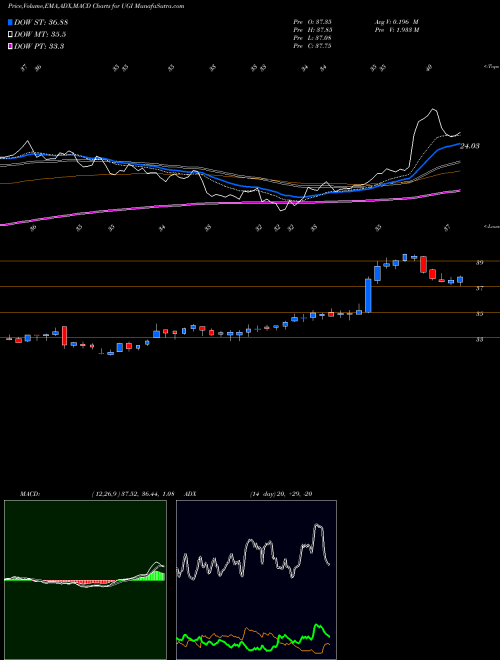Screen dimensions: 500x660
Task: Click the 'Pre H: 37.85' value
Action: 313,30
